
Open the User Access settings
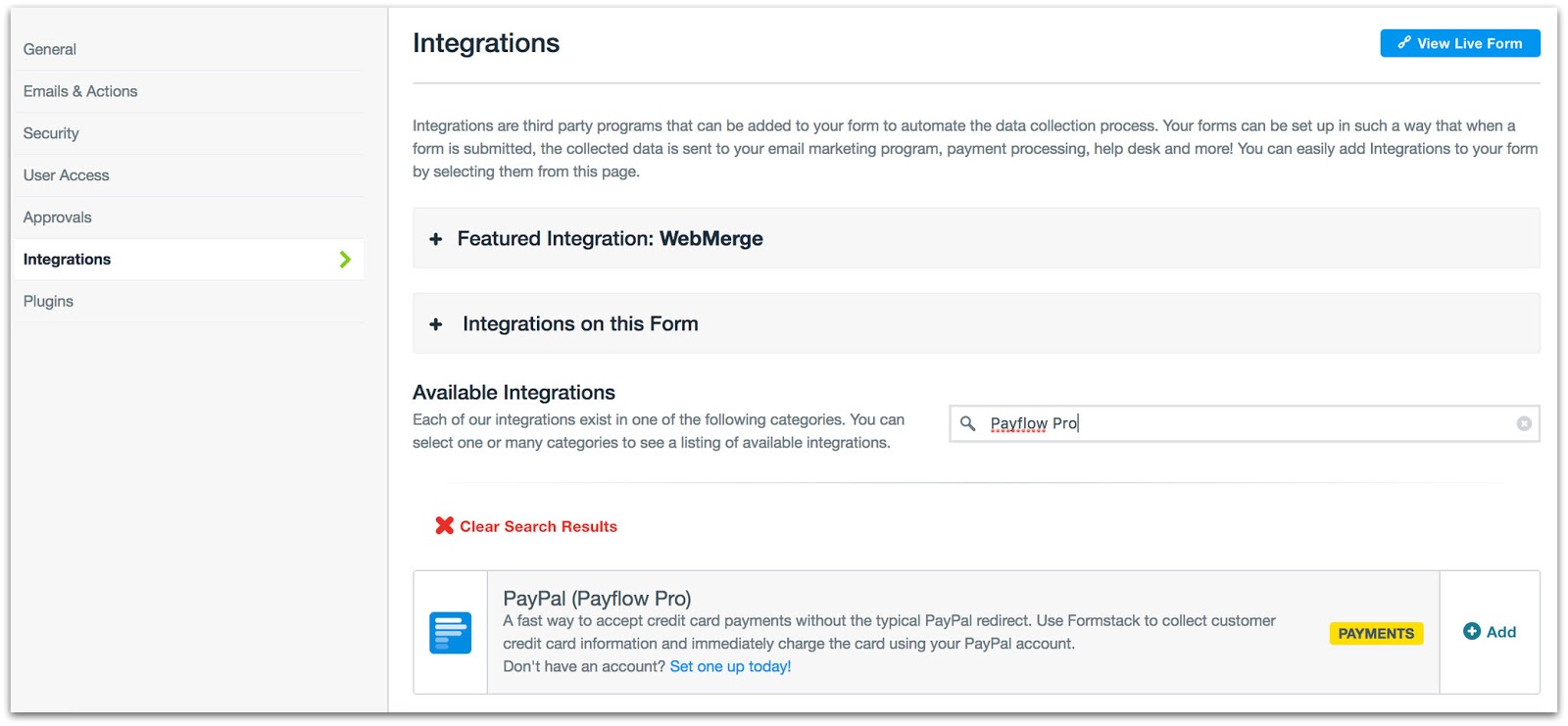66,175
